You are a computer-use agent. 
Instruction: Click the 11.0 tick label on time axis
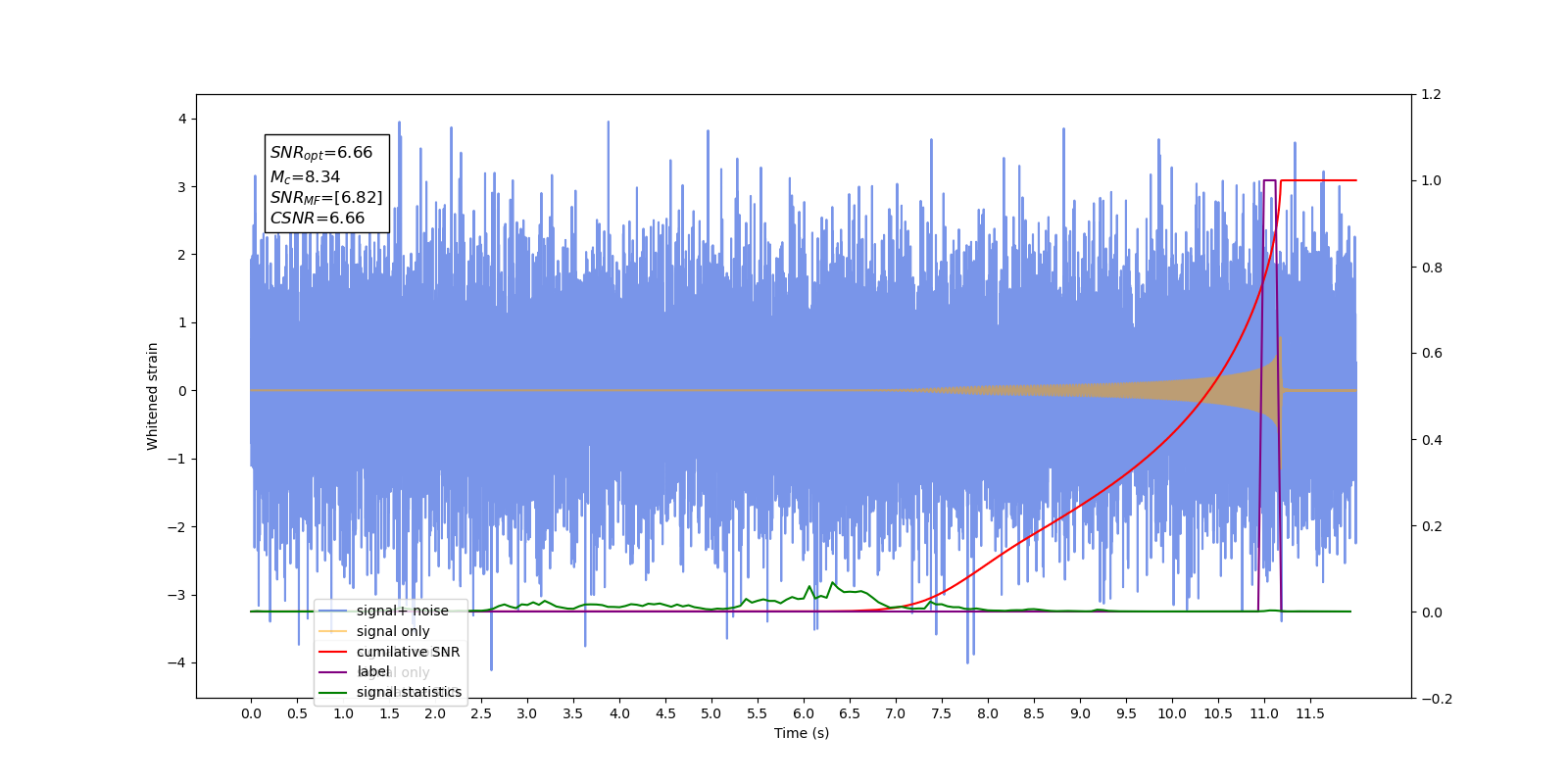pos(1264,713)
